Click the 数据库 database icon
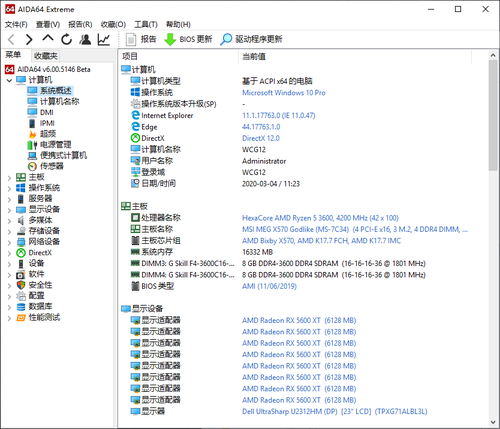500x429 pixels. [x=21, y=307]
